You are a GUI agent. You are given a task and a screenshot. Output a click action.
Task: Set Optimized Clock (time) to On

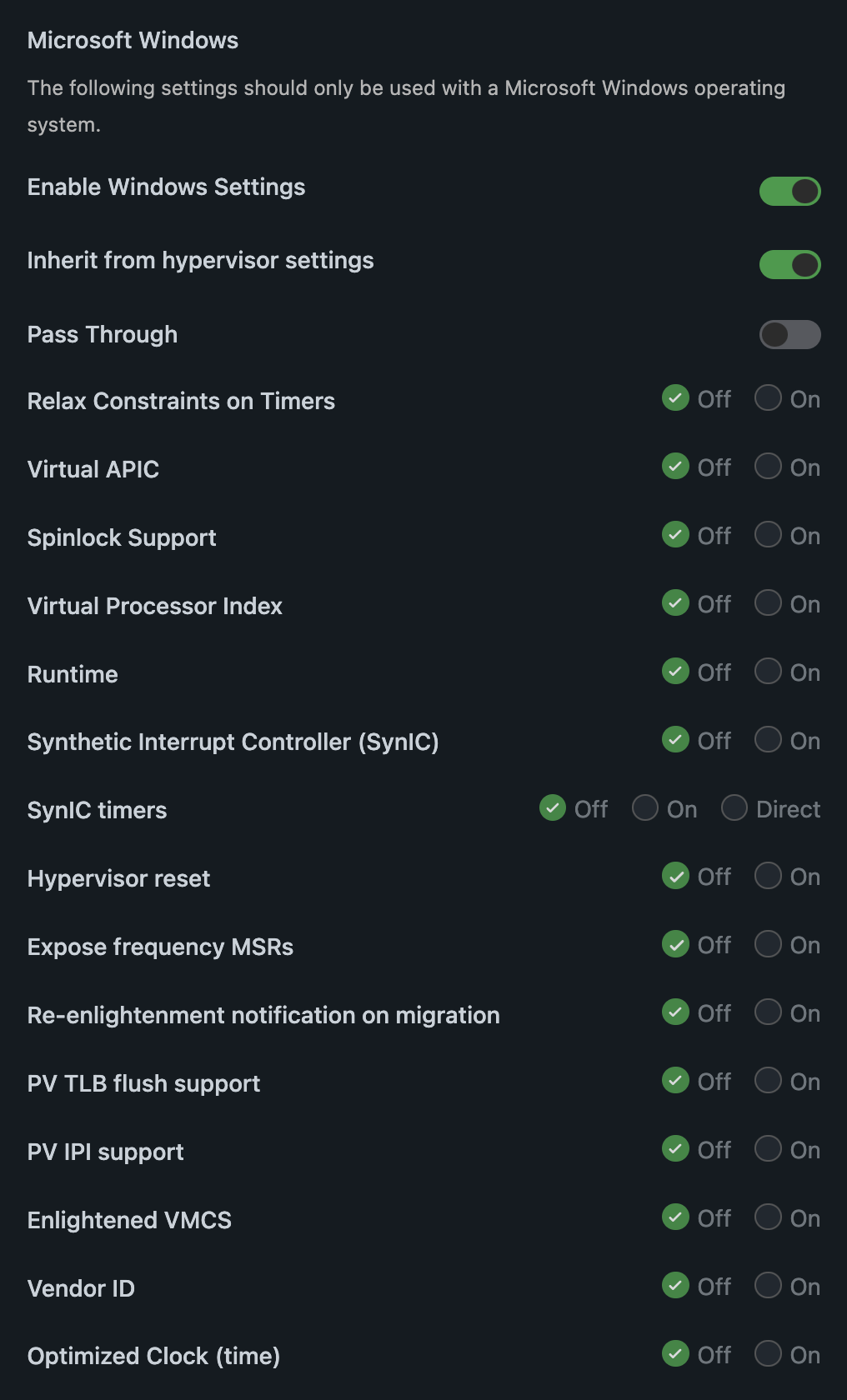[768, 1354]
